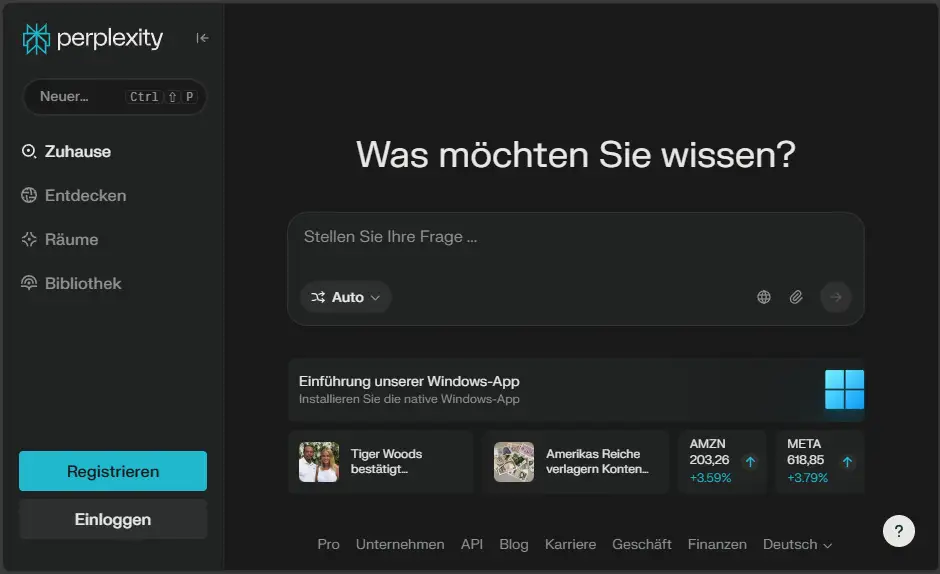The width and height of the screenshot is (940, 574).
Task: Click the Registrieren button
Action: point(113,471)
